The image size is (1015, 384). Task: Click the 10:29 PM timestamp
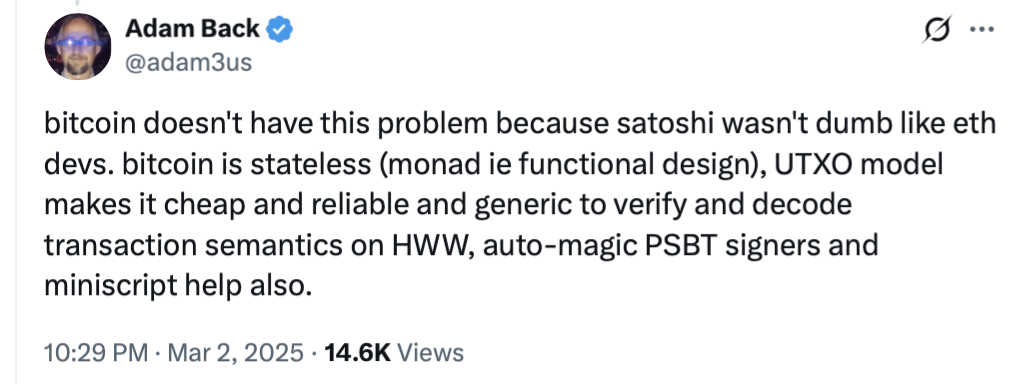[x=96, y=353]
